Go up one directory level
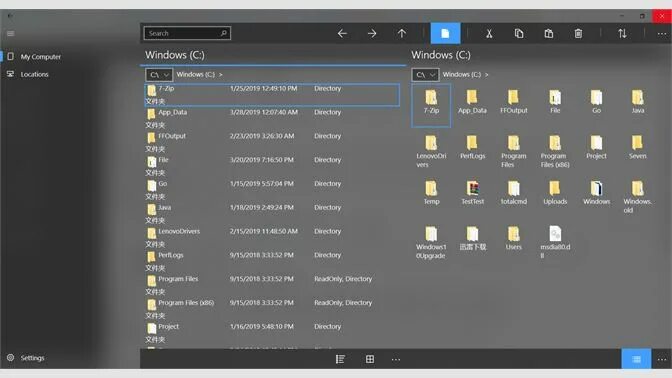Screen dimensions: 672x378 pos(402,33)
